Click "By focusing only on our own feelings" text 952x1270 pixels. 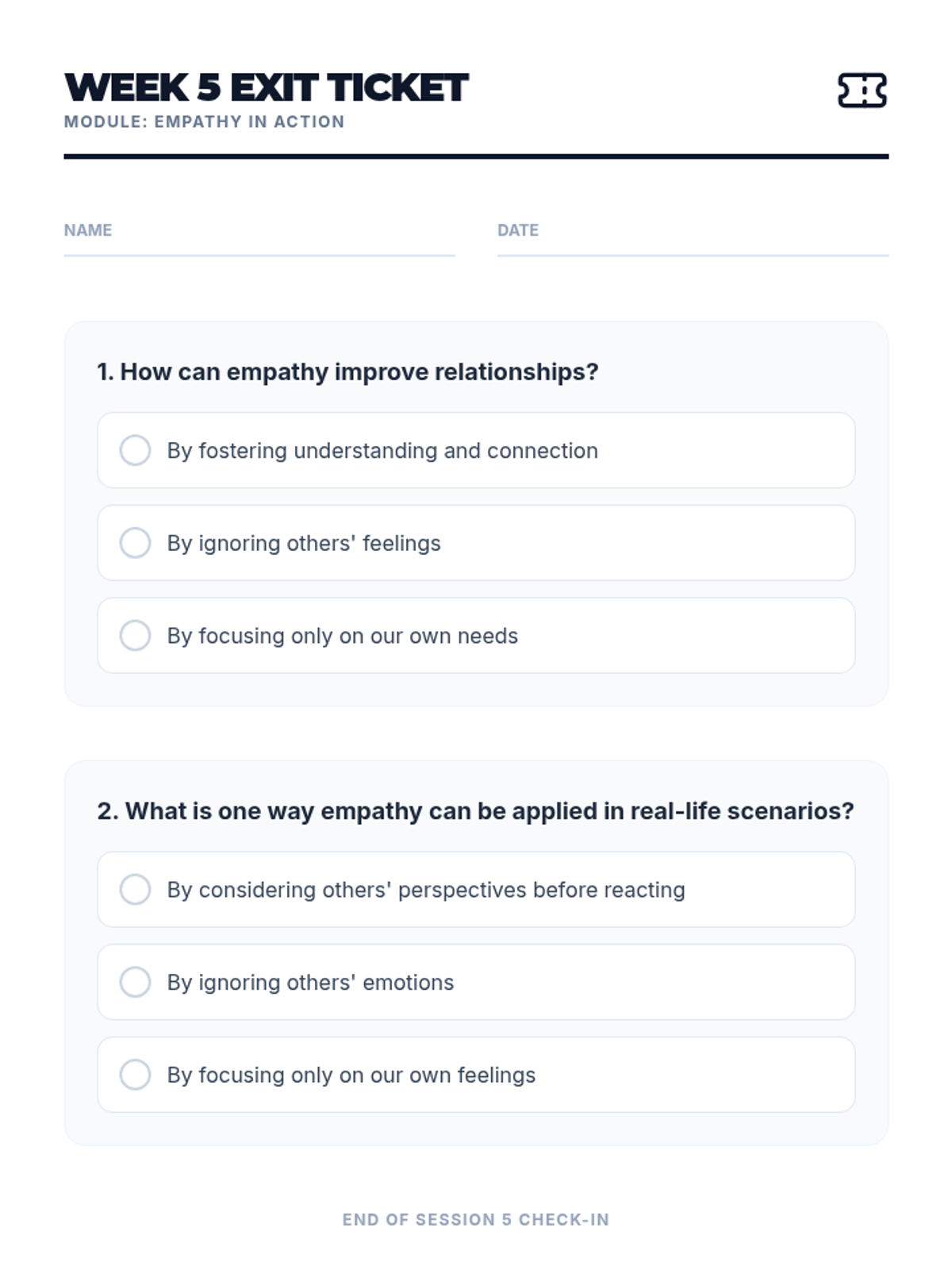[351, 1076]
